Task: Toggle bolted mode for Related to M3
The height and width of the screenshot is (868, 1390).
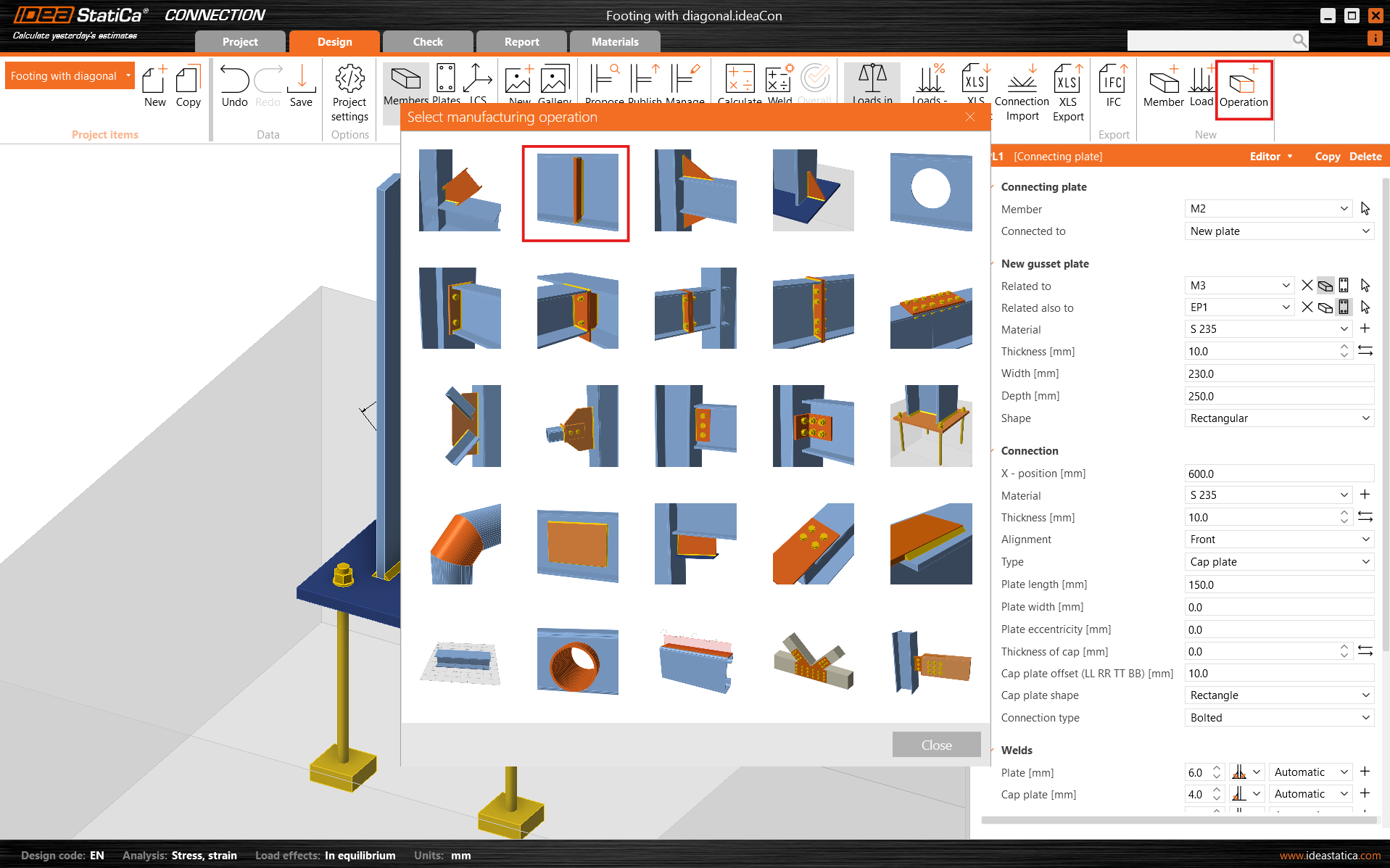Action: click(x=1344, y=286)
